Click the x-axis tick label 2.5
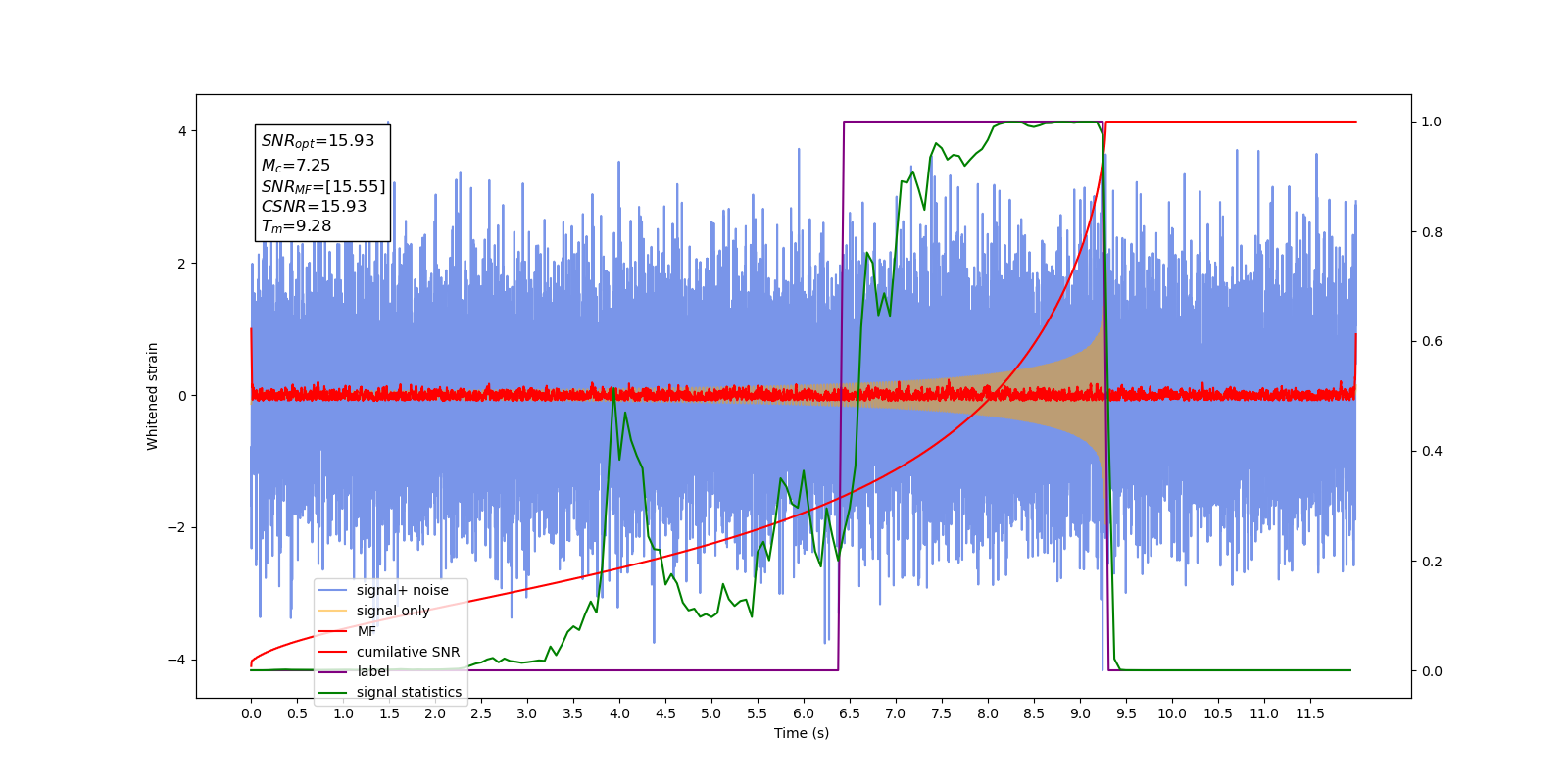1568x784 pixels. click(x=481, y=713)
